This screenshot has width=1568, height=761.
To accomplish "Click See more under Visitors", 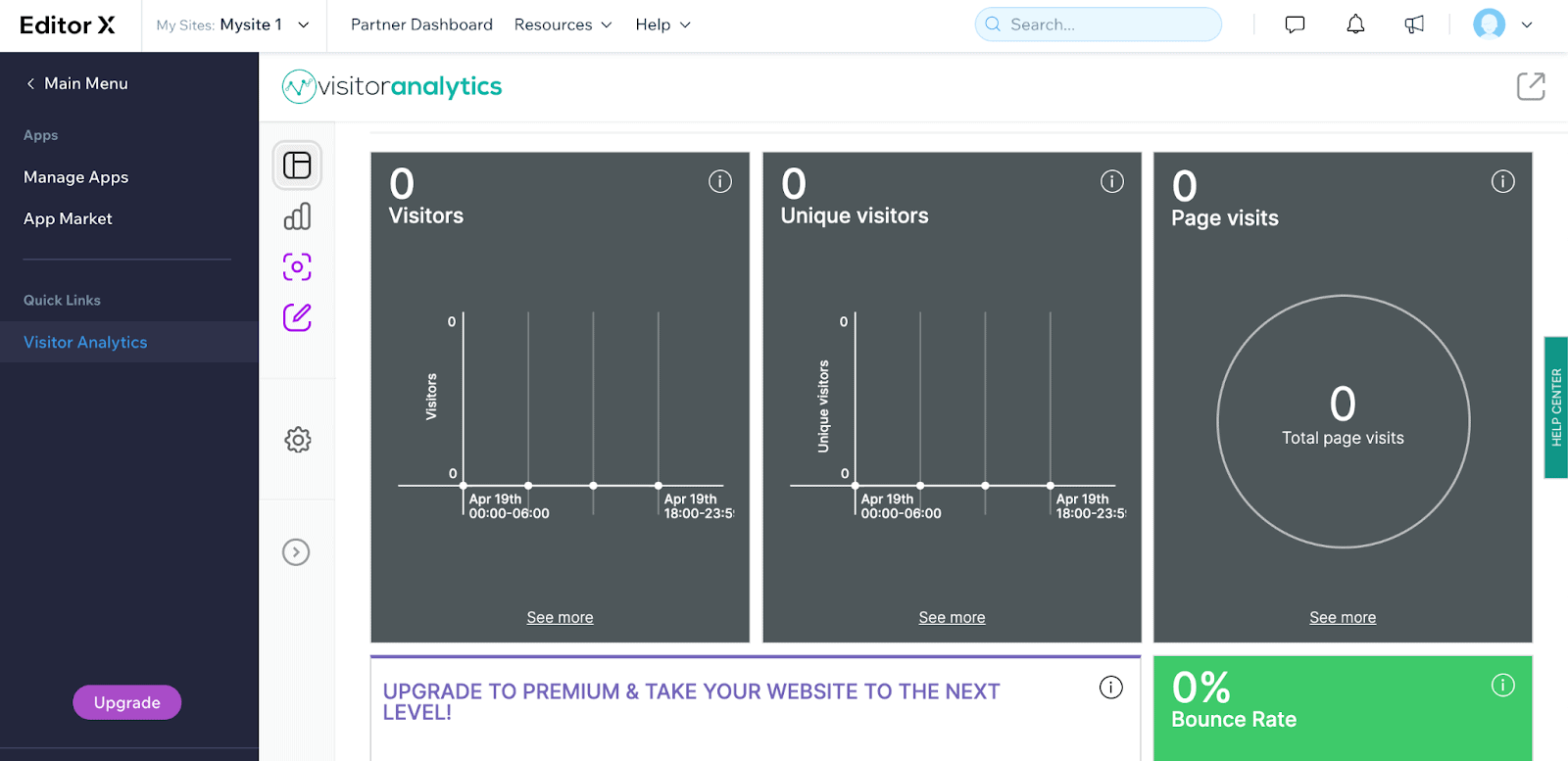I will (x=560, y=617).
